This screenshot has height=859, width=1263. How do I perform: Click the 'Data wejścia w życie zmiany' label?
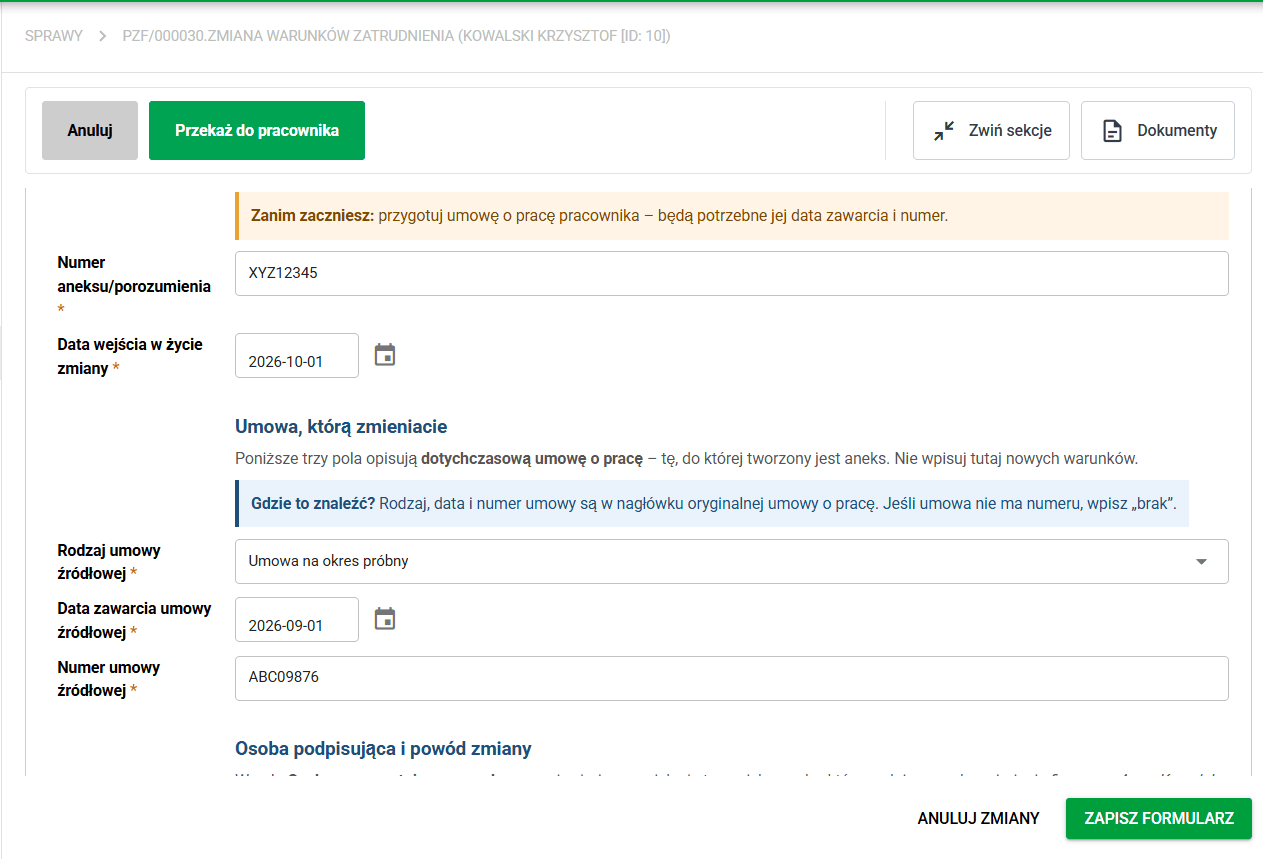130,356
